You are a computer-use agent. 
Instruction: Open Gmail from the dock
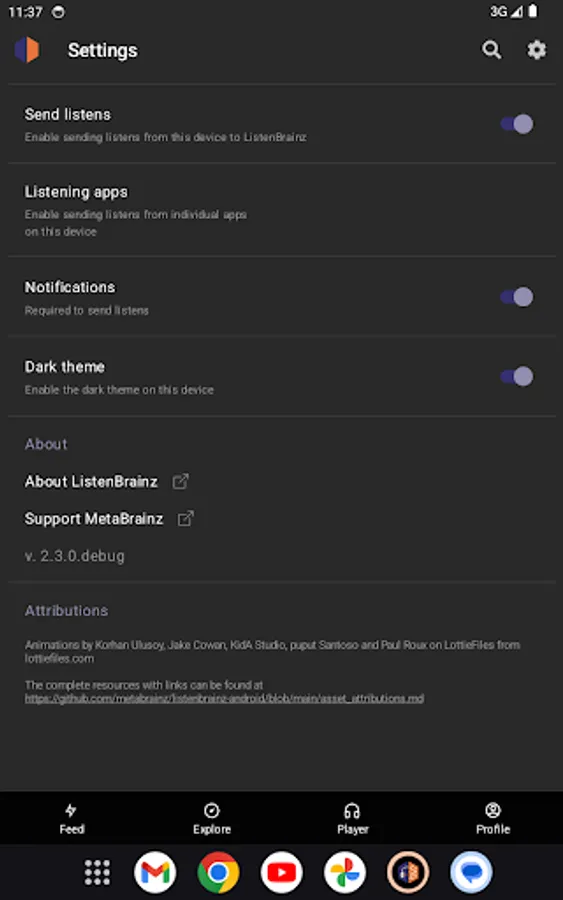[x=155, y=872]
